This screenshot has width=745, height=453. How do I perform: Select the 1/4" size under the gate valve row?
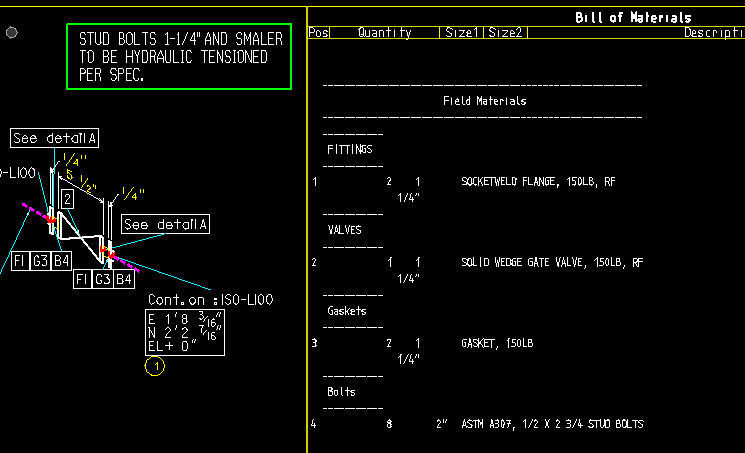point(409,279)
